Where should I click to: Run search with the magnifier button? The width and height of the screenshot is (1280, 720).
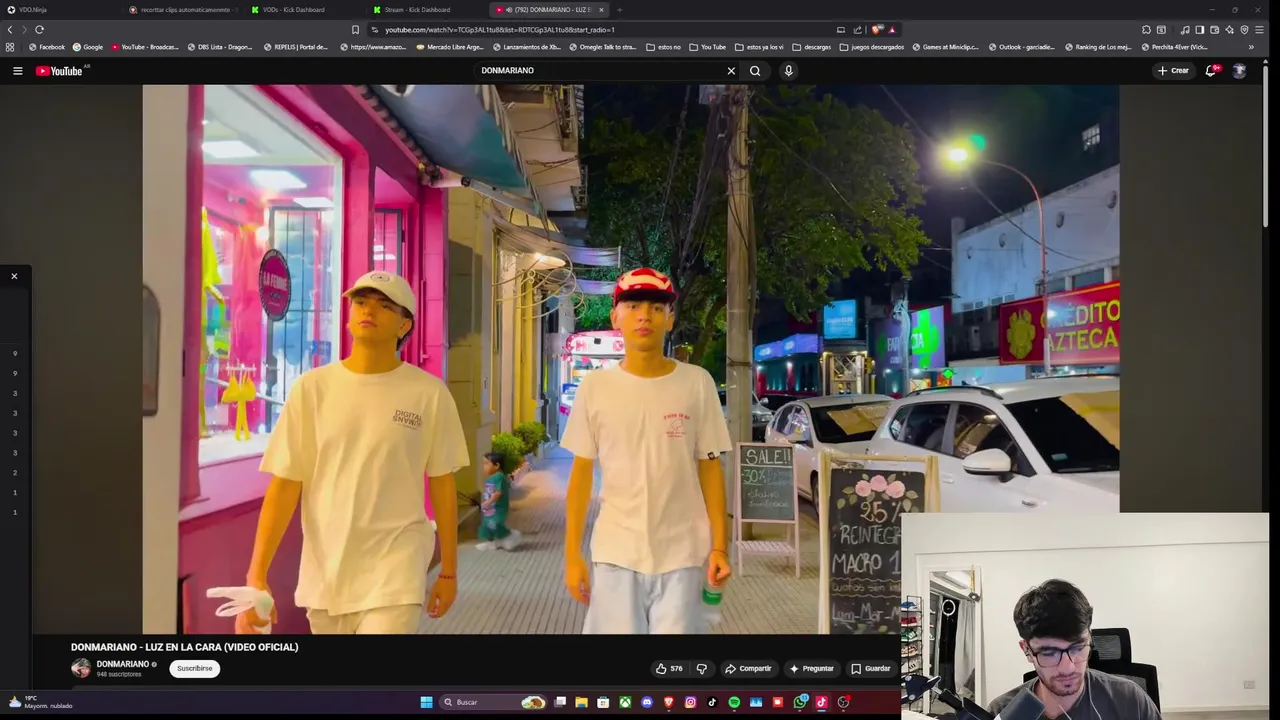coord(755,71)
